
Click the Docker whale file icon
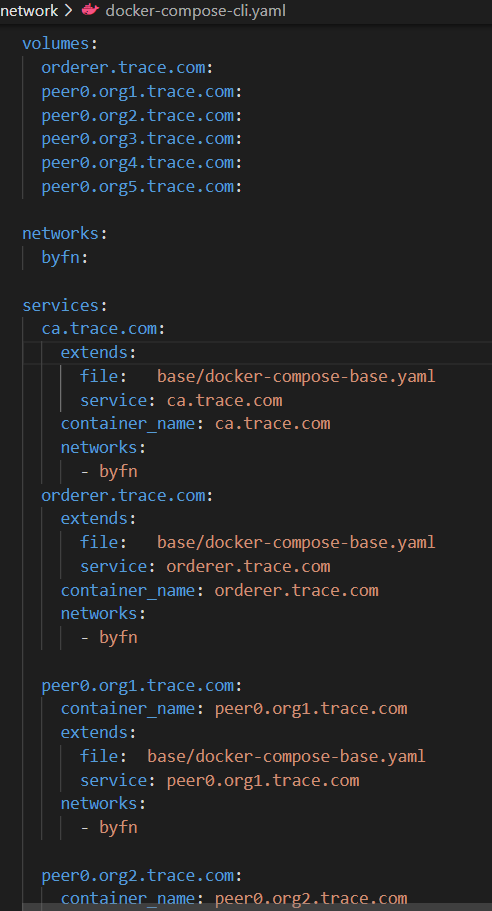[90, 10]
